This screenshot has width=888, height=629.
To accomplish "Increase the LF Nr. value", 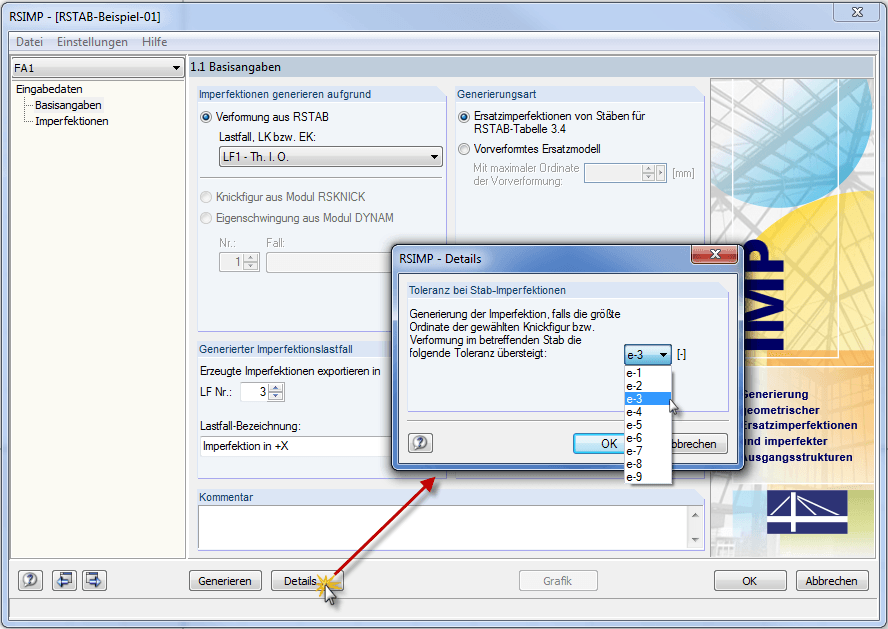I will click(276, 388).
